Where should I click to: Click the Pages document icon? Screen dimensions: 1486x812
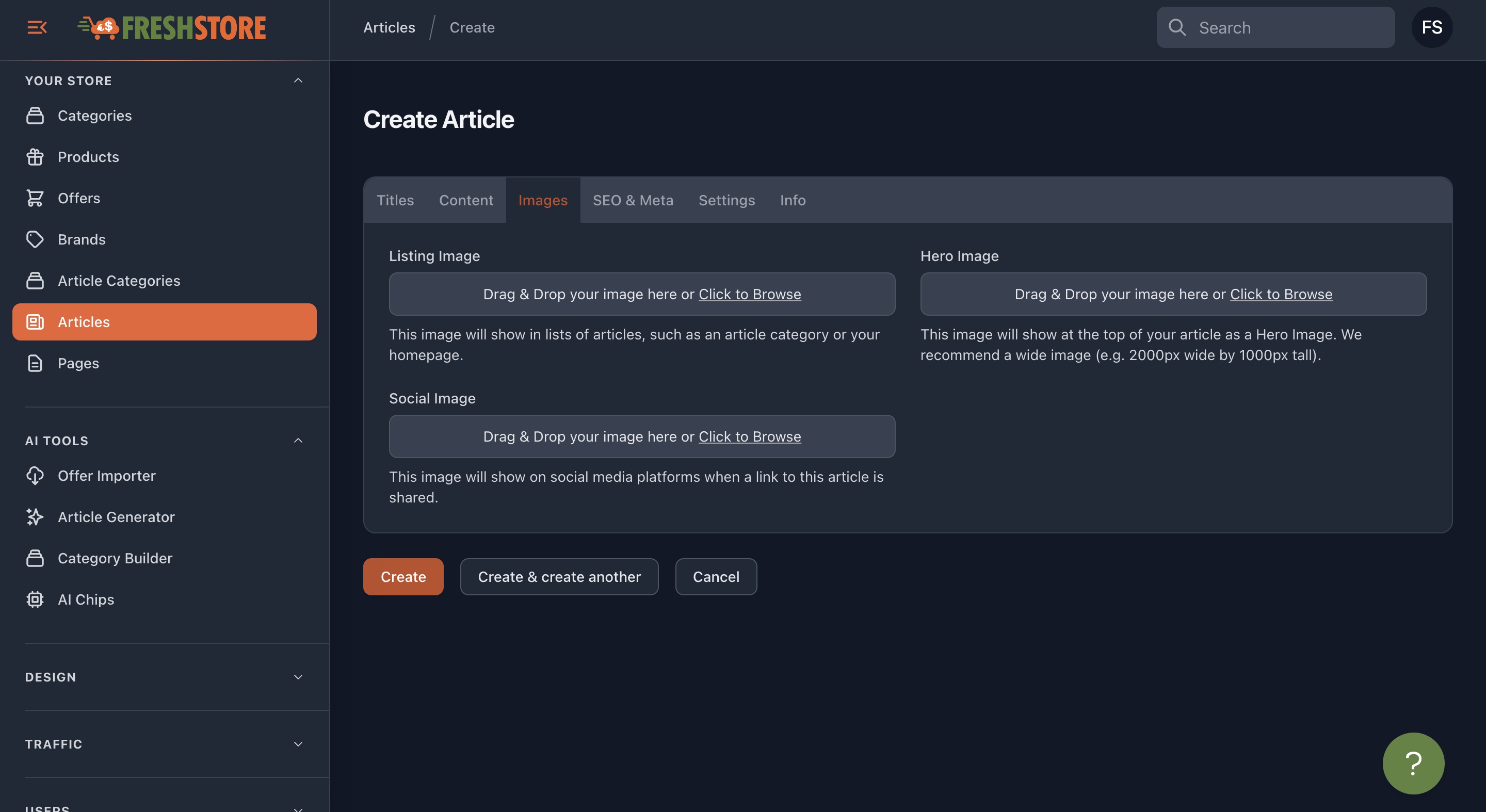(x=35, y=363)
